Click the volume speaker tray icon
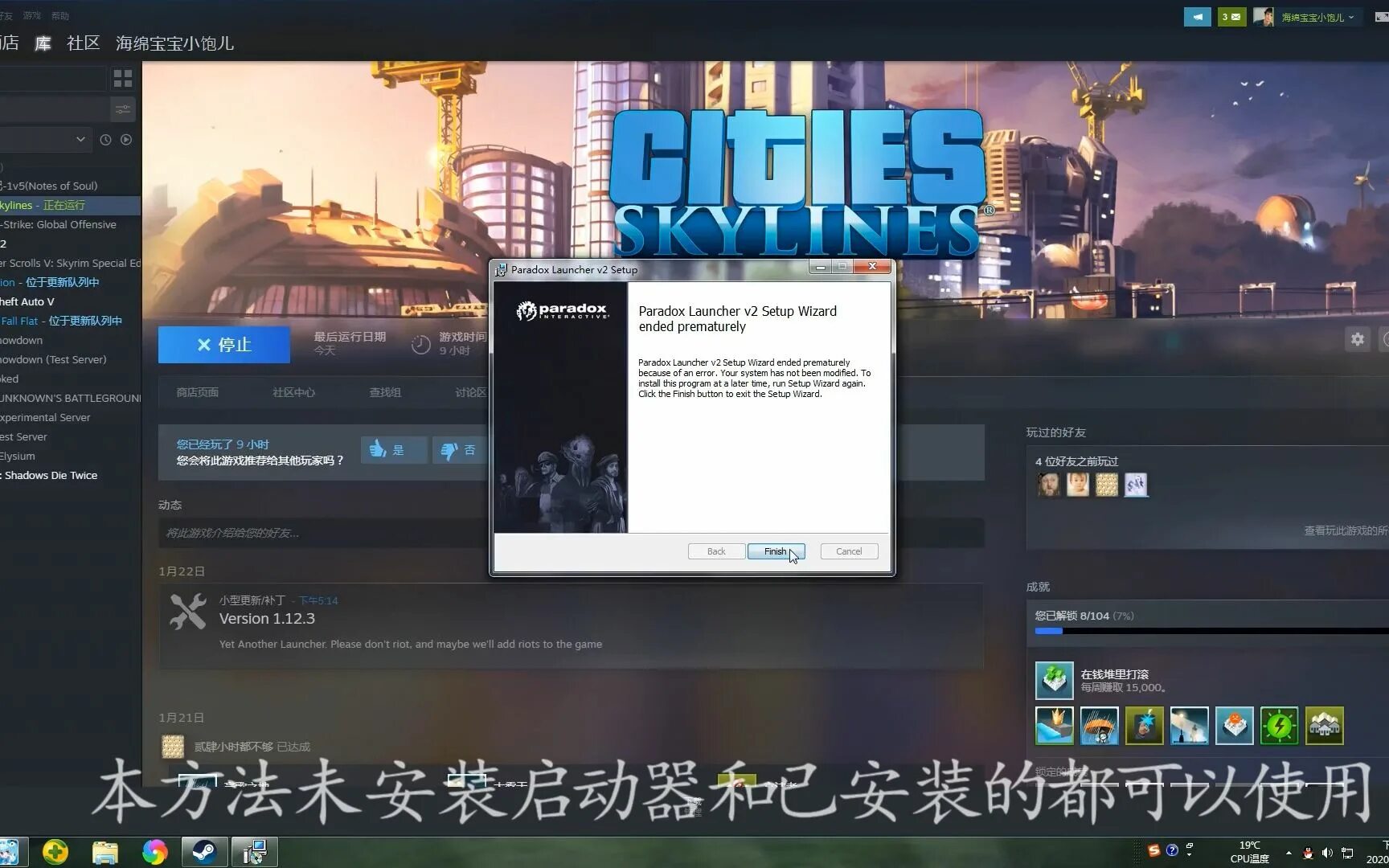Viewport: 1389px width, 868px height. 1327,853
